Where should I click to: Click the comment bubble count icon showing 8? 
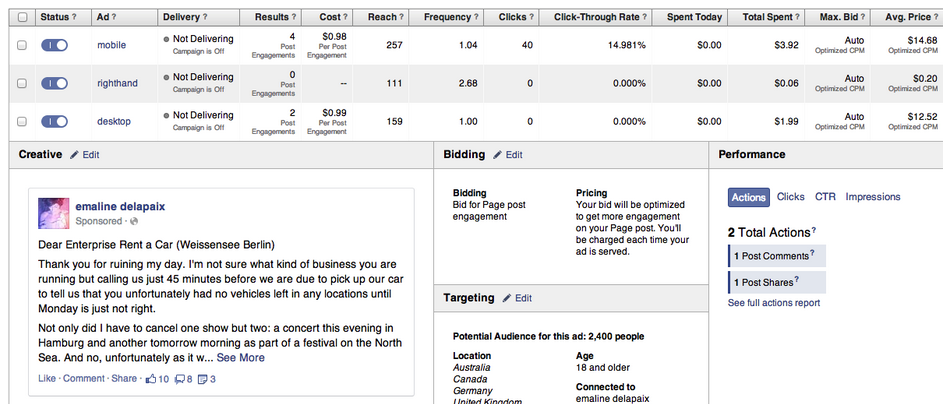(180, 380)
